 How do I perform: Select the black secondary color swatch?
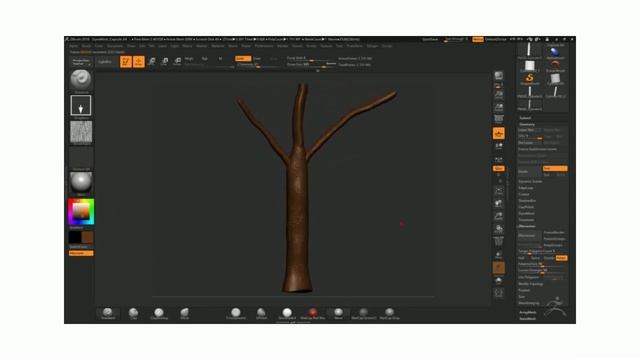[75, 237]
